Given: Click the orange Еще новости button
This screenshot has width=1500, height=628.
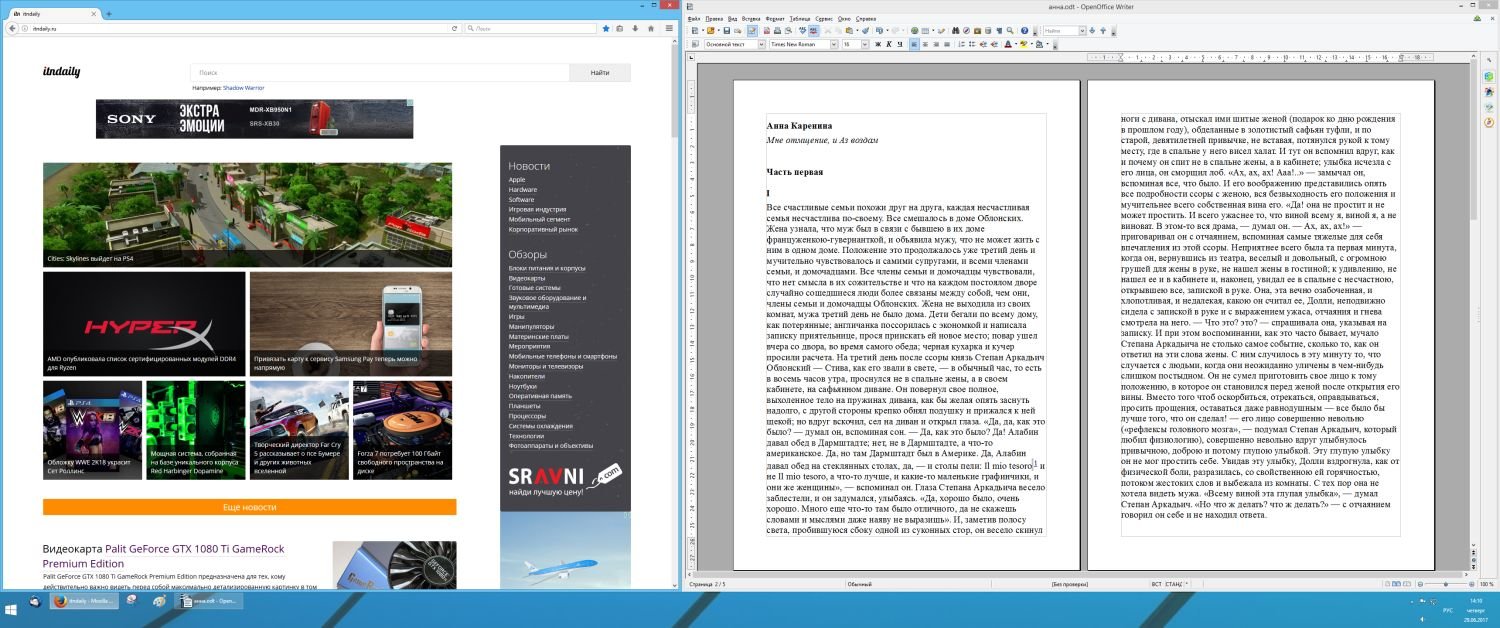Looking at the screenshot, I should (249, 507).
